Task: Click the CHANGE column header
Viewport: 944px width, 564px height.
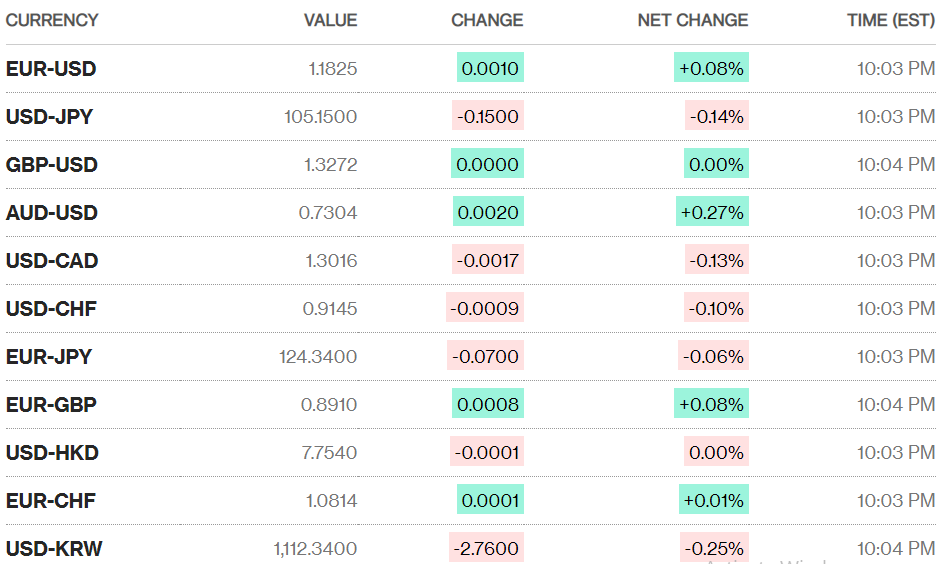Action: pos(487,20)
